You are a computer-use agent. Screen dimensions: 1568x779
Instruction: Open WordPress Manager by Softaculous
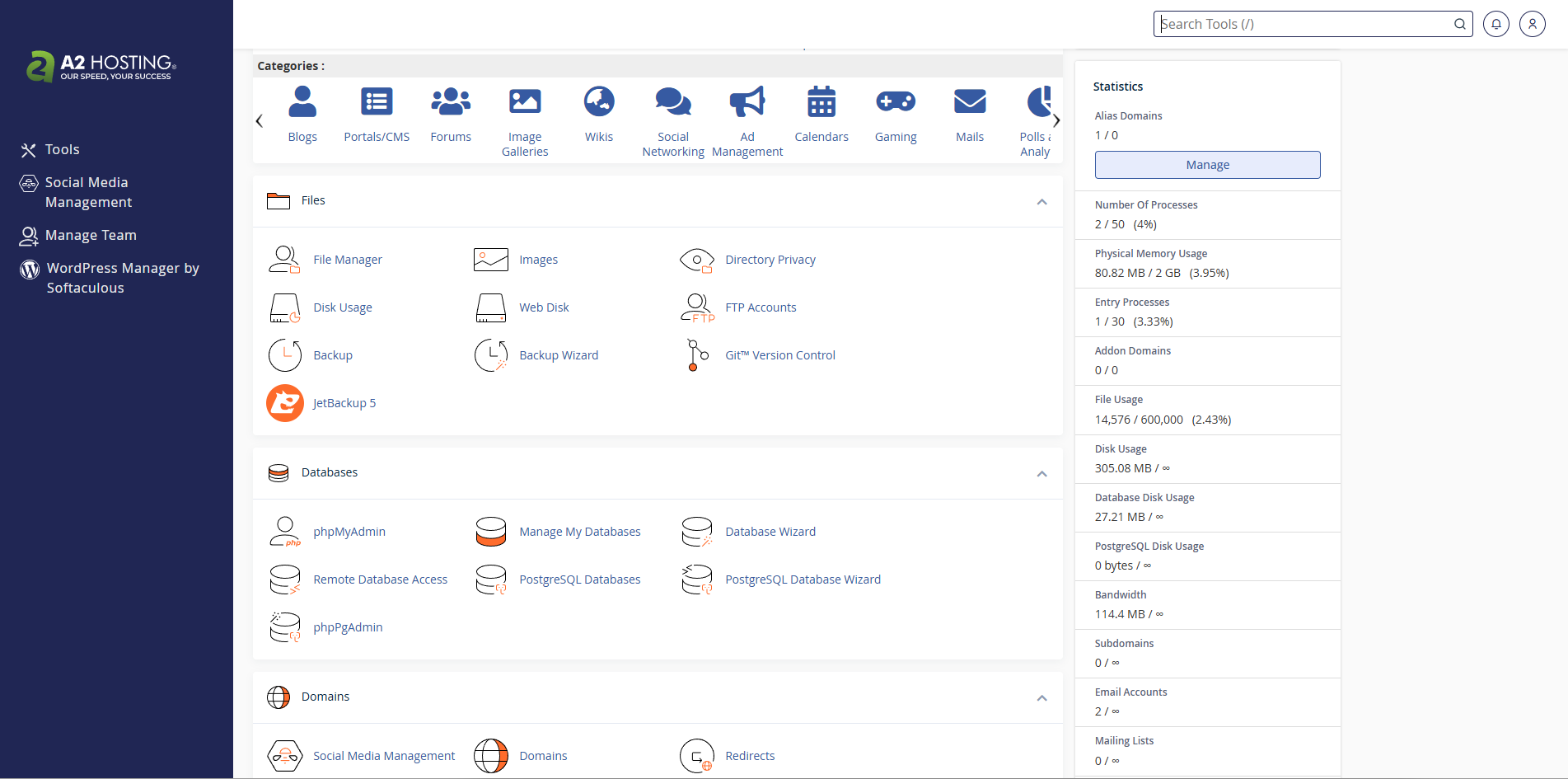pyautogui.click(x=110, y=278)
